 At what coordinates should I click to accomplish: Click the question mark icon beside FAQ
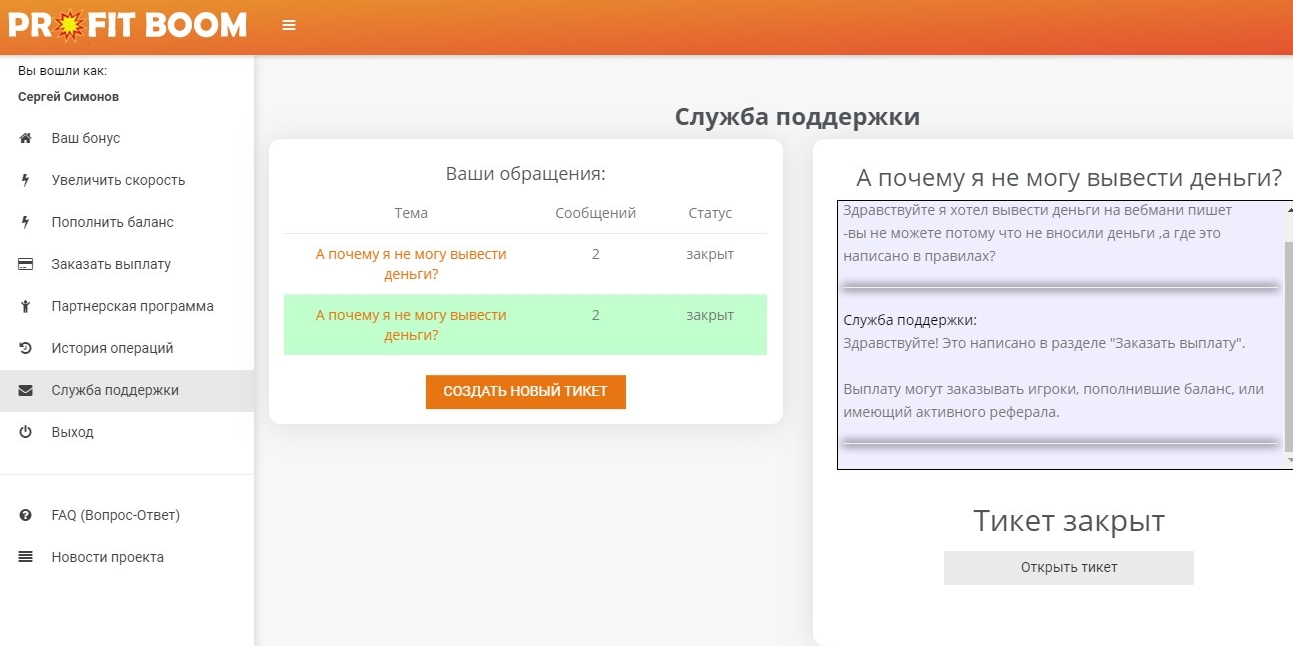26,516
